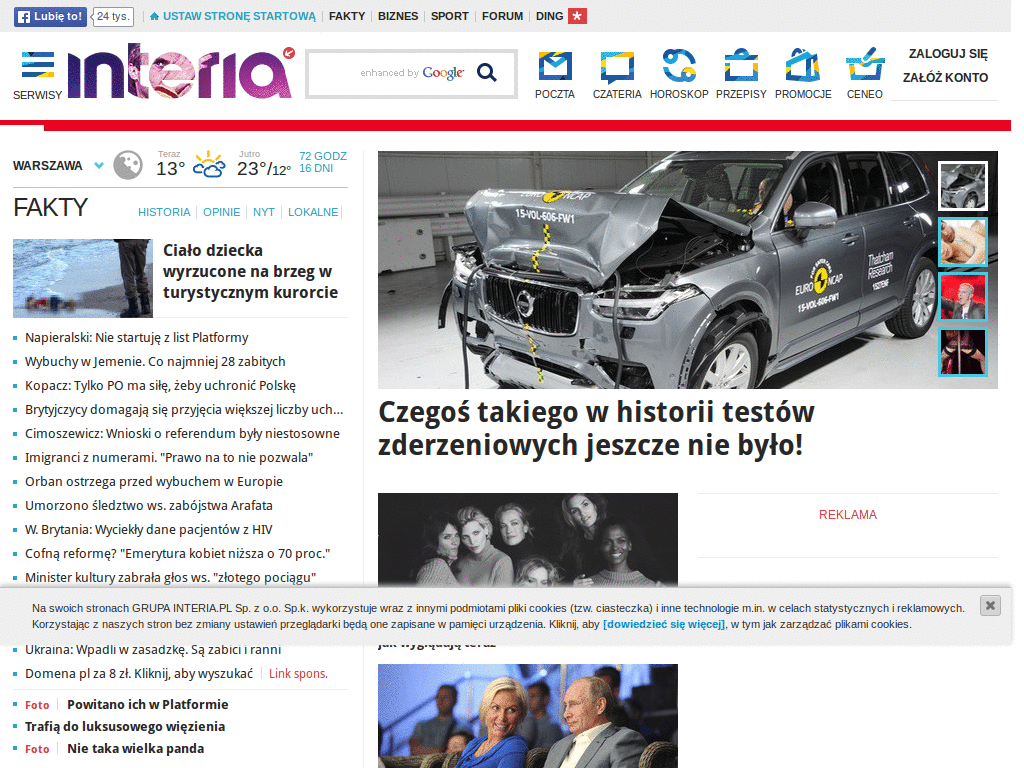The image size is (1024, 768).
Task: Open the Serwisy hamburger menu icon
Action: point(38,65)
